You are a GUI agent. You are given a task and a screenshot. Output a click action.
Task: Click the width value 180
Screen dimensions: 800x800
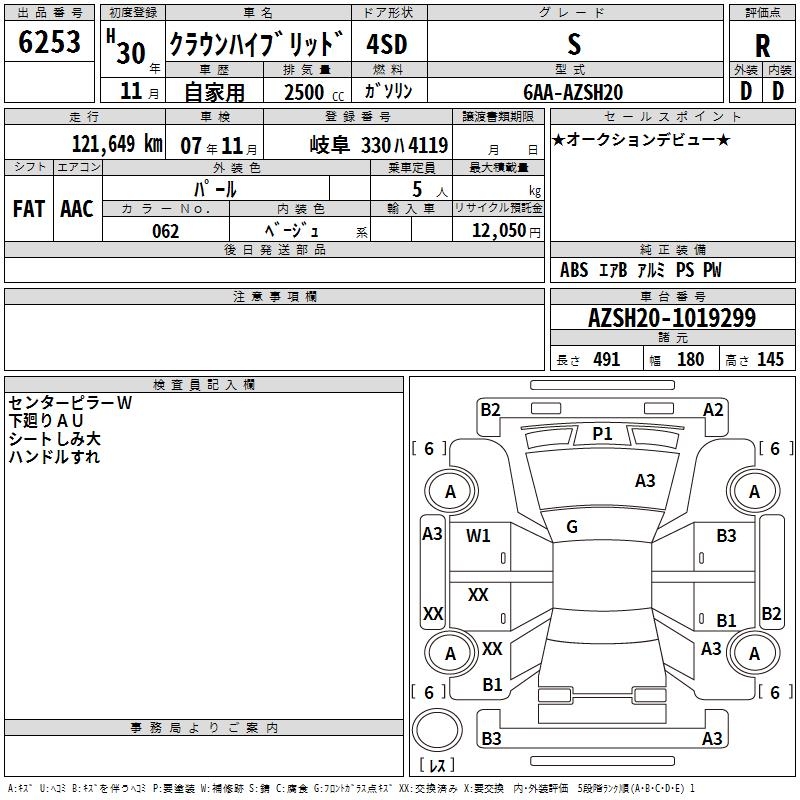690,359
